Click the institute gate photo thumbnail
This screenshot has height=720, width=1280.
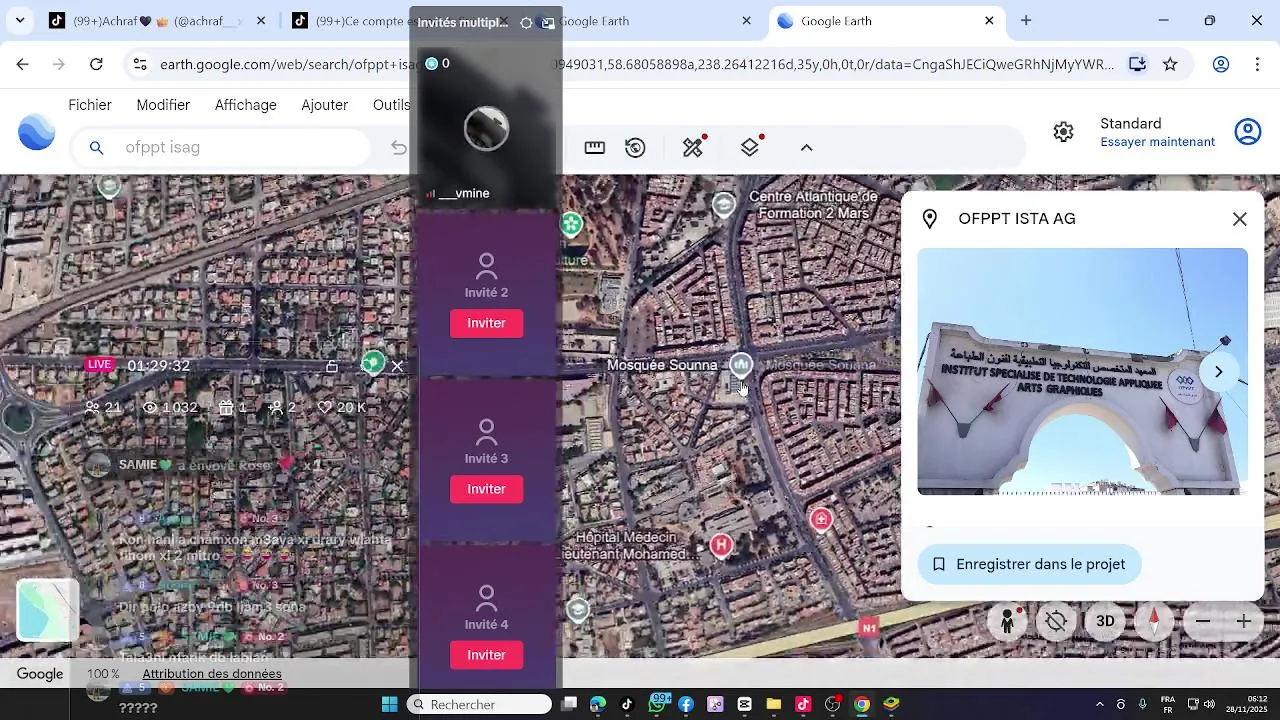1082,371
